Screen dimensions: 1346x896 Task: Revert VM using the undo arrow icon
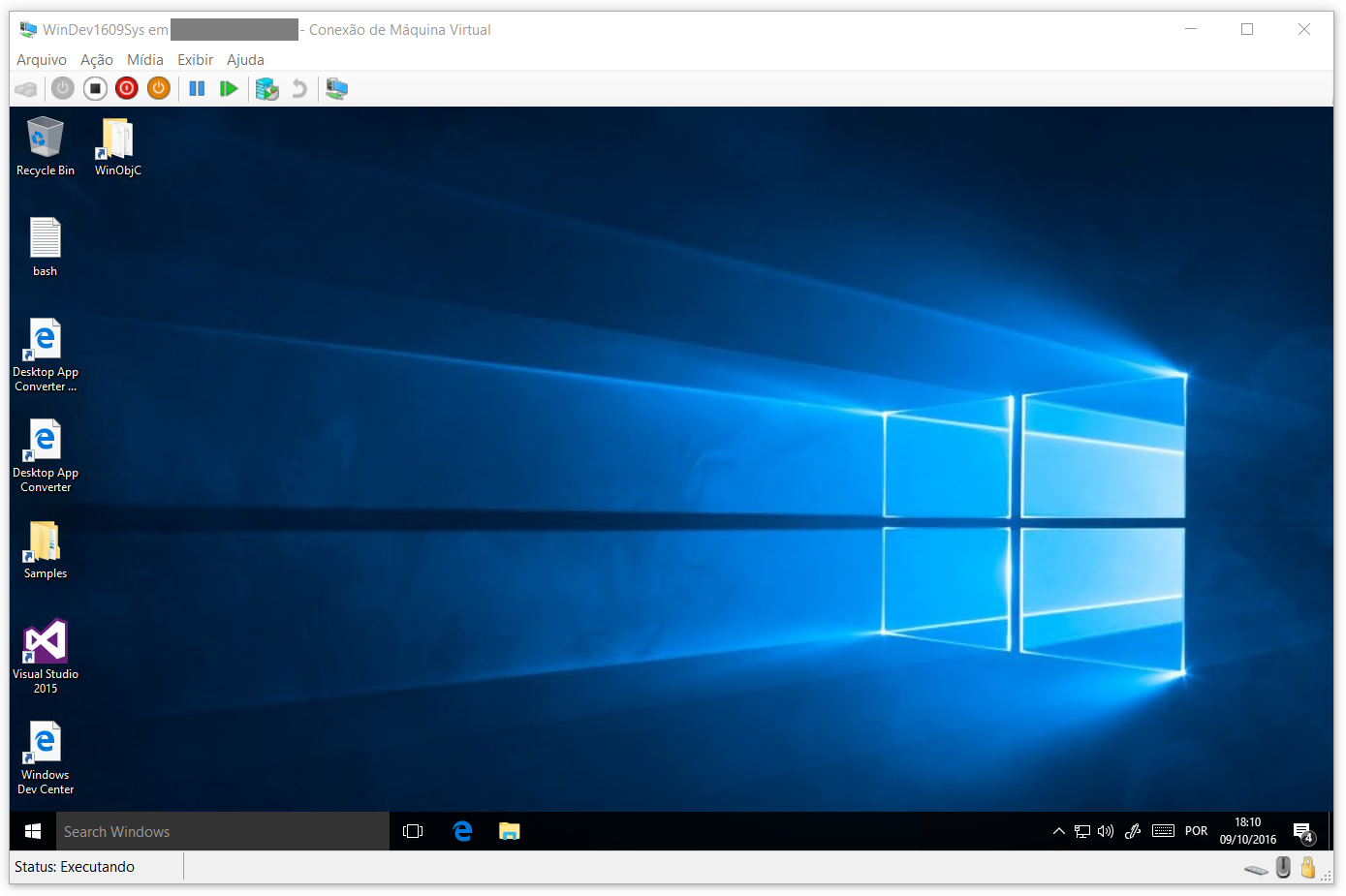(299, 89)
